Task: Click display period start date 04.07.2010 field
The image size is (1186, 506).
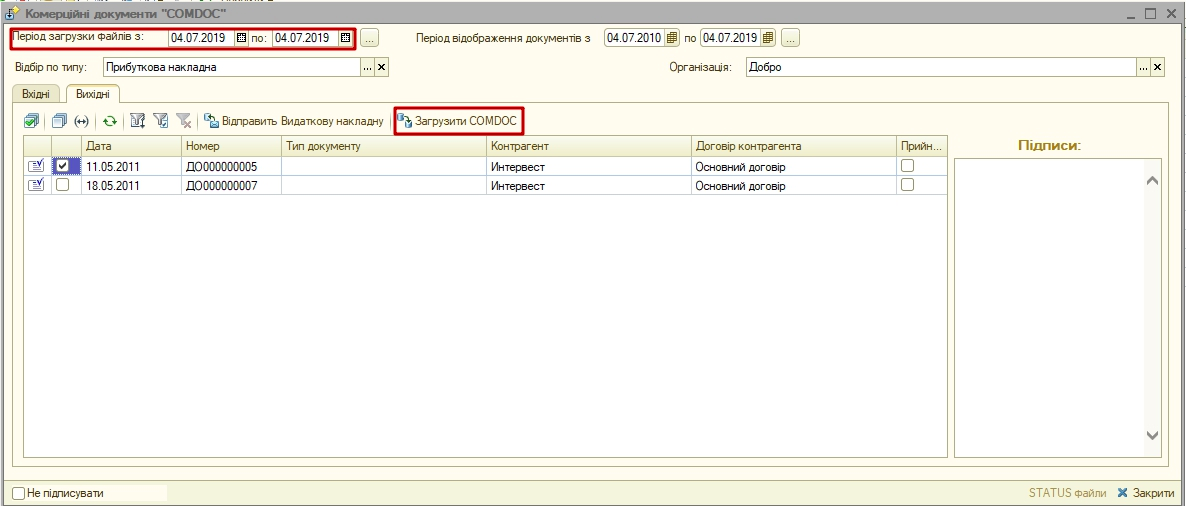Action: coord(635,38)
